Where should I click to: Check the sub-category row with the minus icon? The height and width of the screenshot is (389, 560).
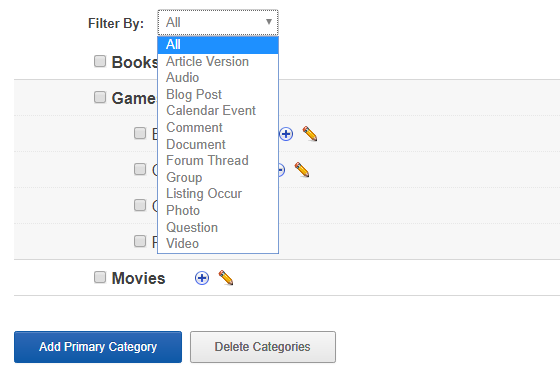[140, 169]
